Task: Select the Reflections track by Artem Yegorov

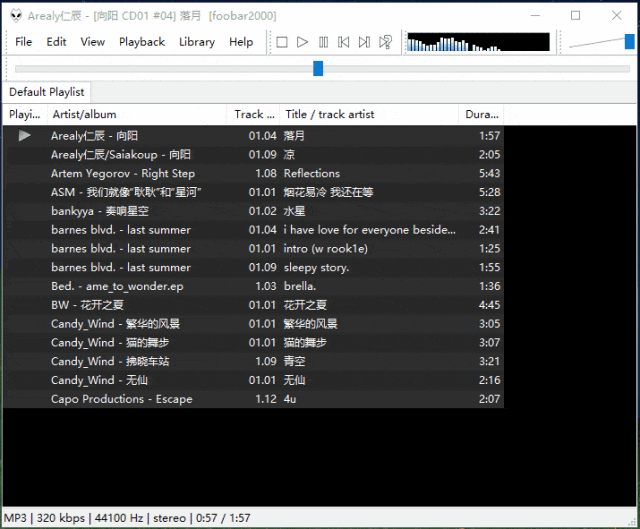Action: click(253, 173)
